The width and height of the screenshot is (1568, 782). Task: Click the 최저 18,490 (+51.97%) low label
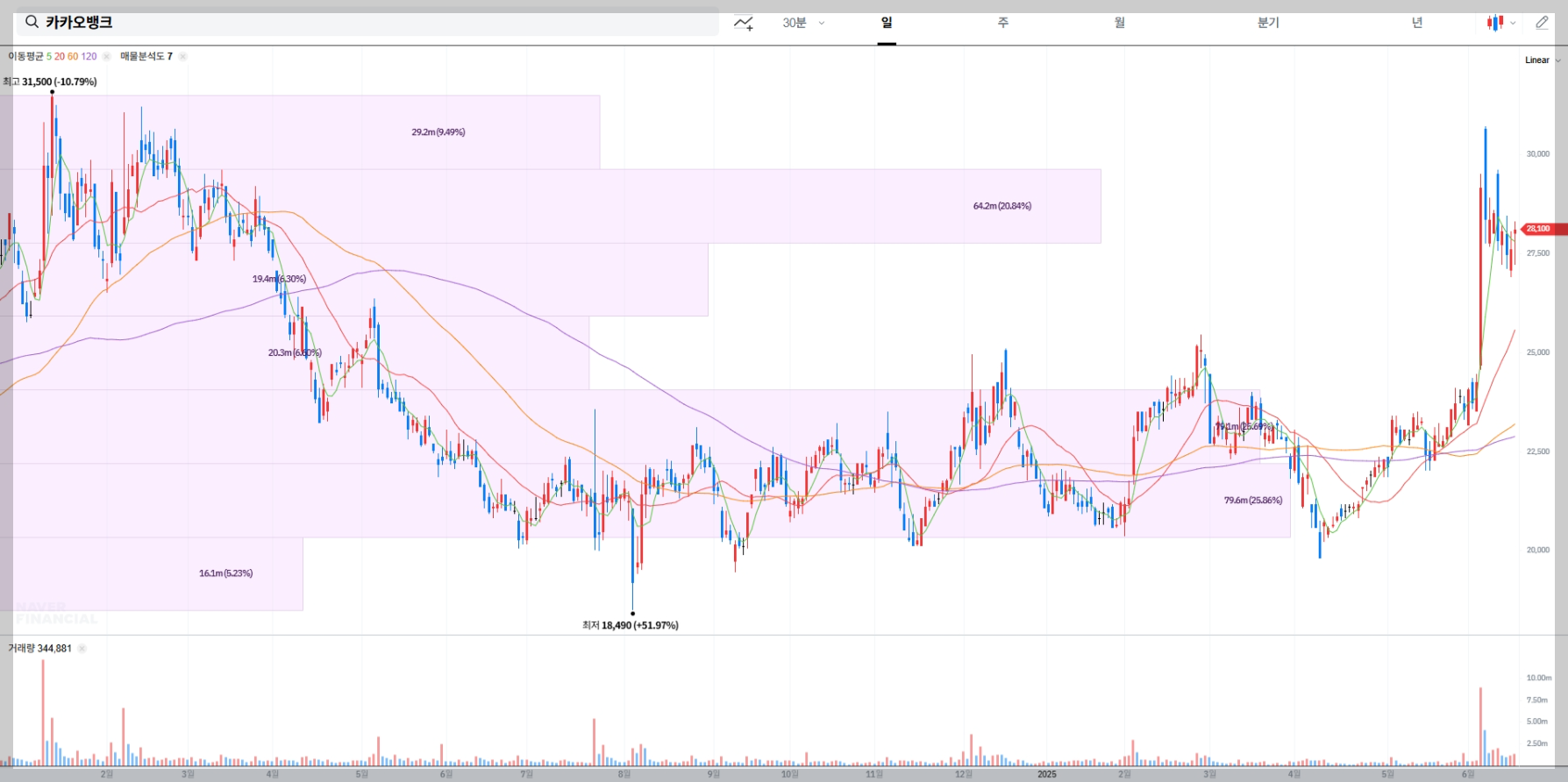631,625
